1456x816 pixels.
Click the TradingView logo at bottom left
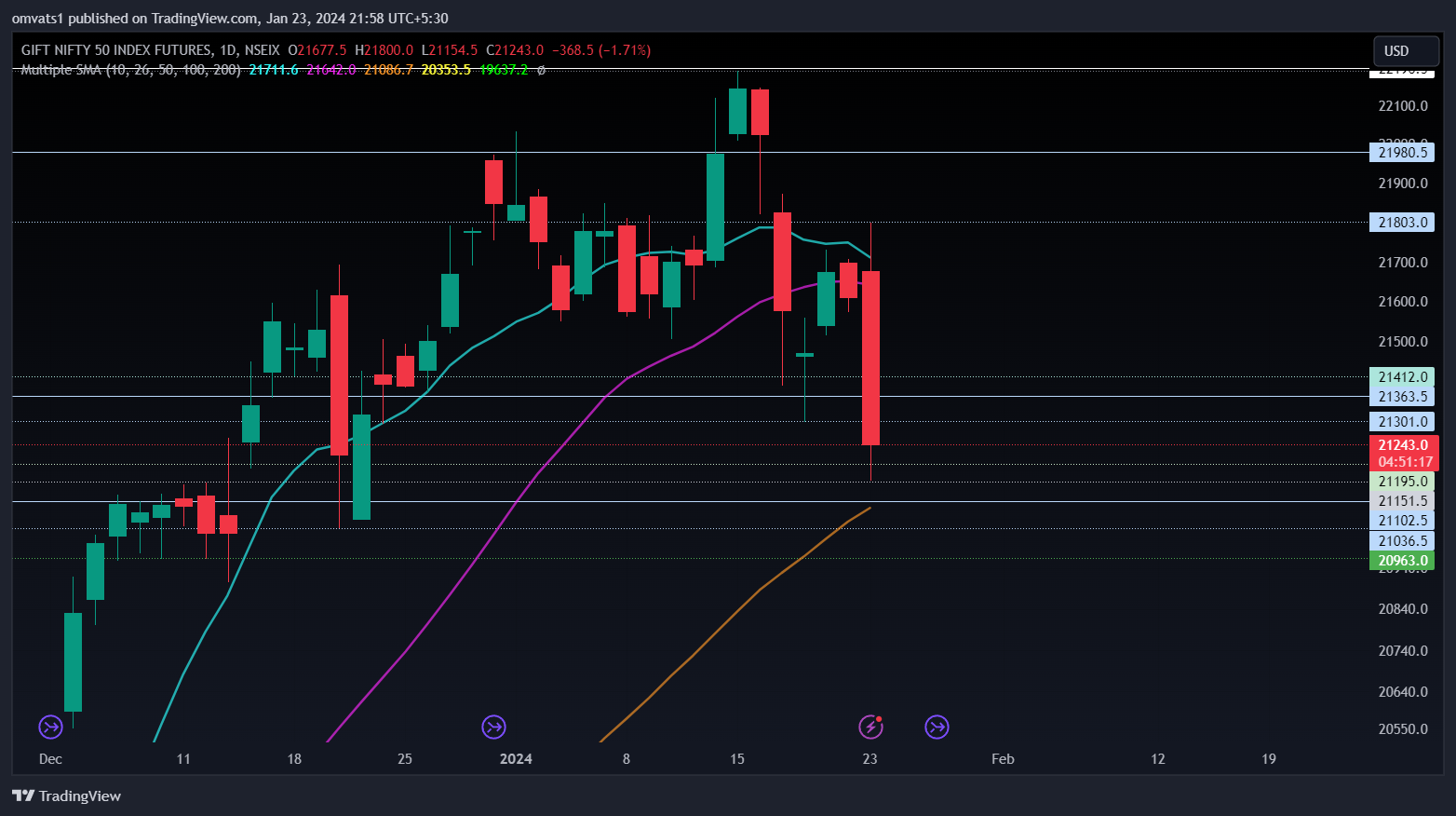tap(66, 796)
